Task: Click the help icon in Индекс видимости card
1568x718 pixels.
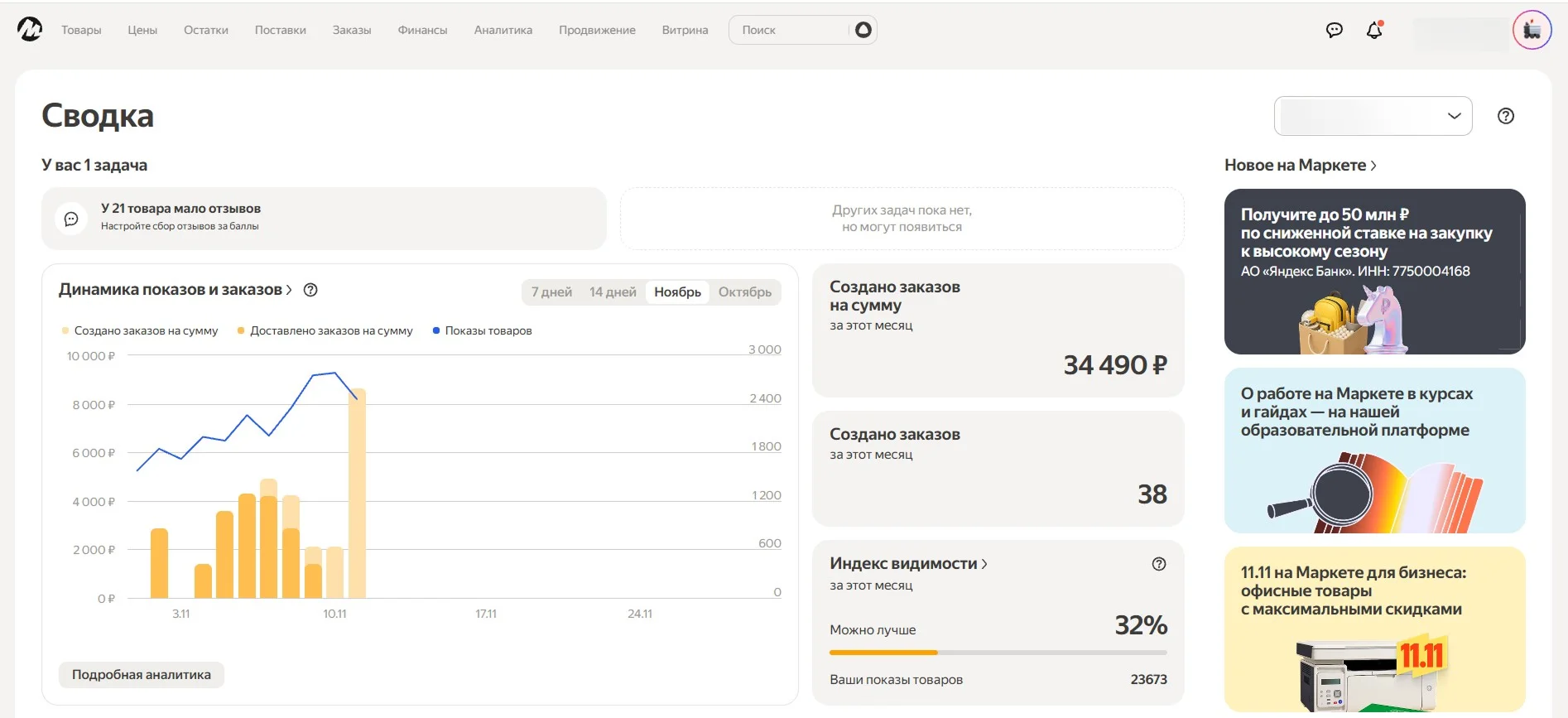Action: [1158, 564]
